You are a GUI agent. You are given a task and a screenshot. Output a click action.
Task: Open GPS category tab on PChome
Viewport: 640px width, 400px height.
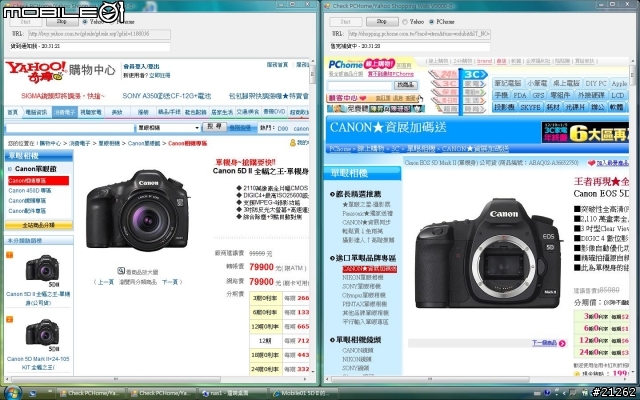tap(538, 95)
